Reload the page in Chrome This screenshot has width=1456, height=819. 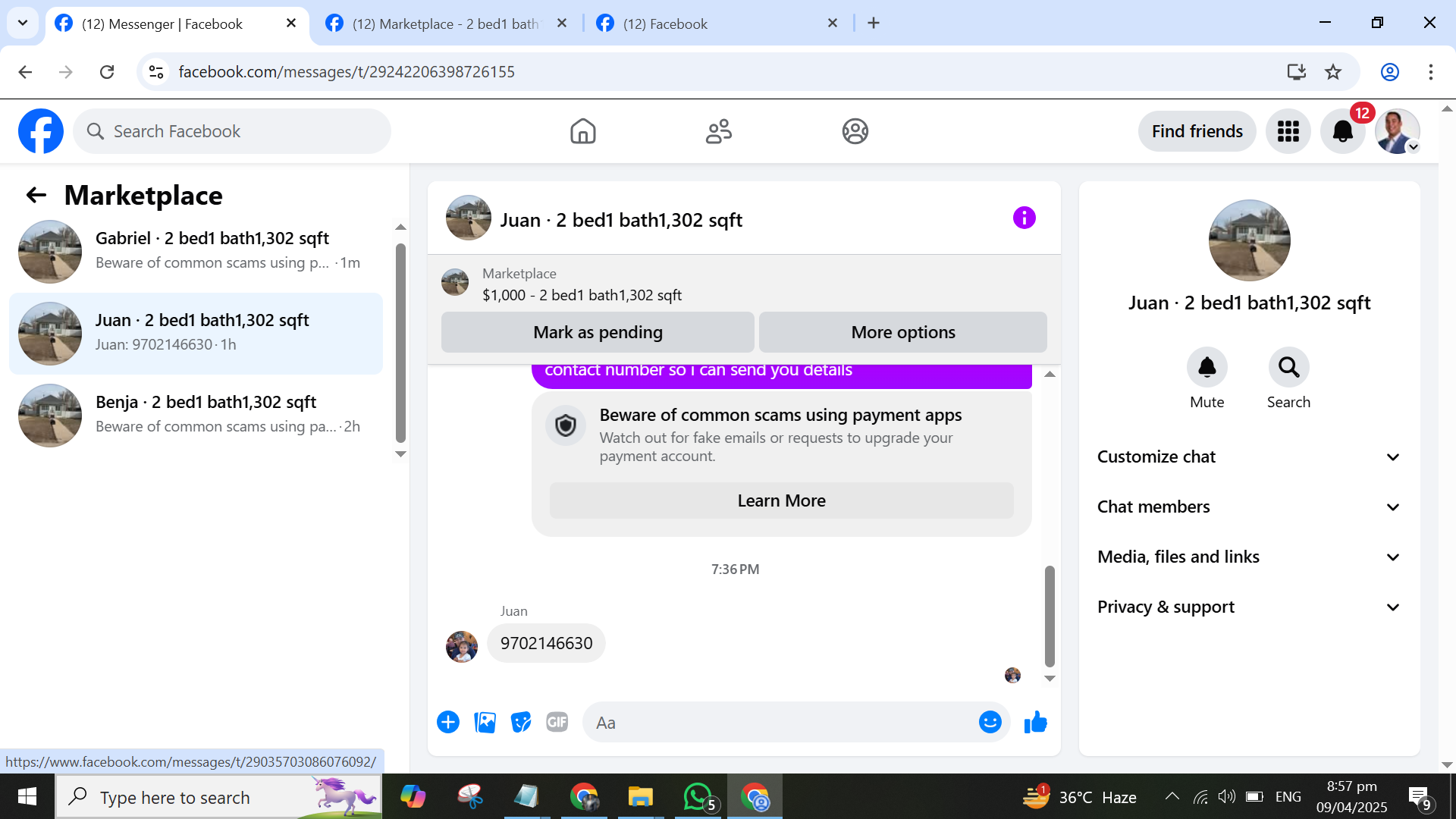[107, 72]
